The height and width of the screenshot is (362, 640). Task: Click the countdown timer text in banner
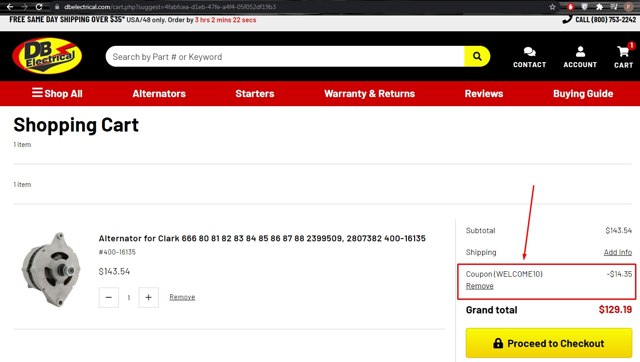point(225,20)
